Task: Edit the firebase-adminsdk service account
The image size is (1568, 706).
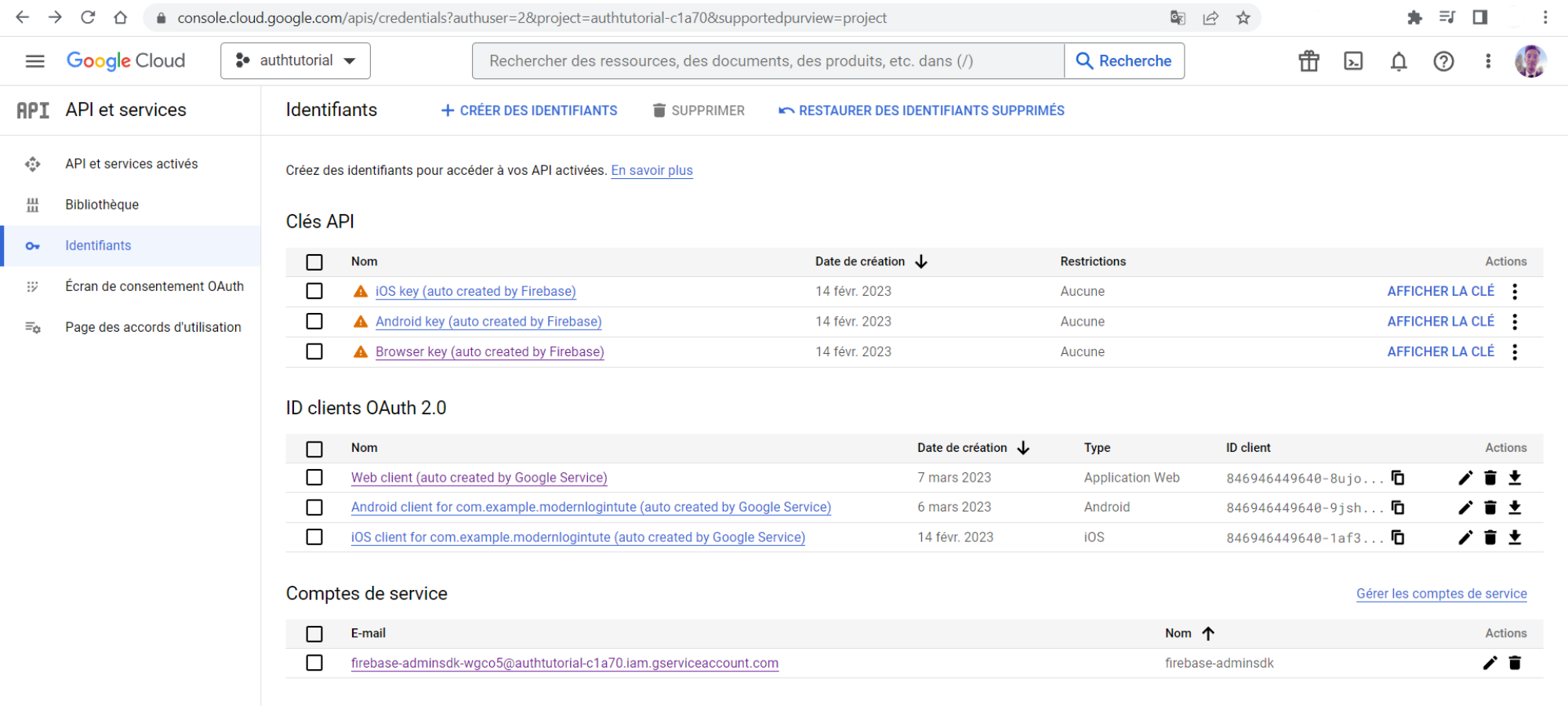Action: click(x=1490, y=663)
